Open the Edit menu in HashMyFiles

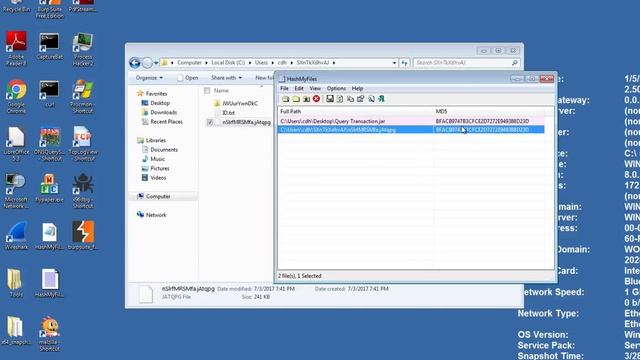[x=299, y=88]
